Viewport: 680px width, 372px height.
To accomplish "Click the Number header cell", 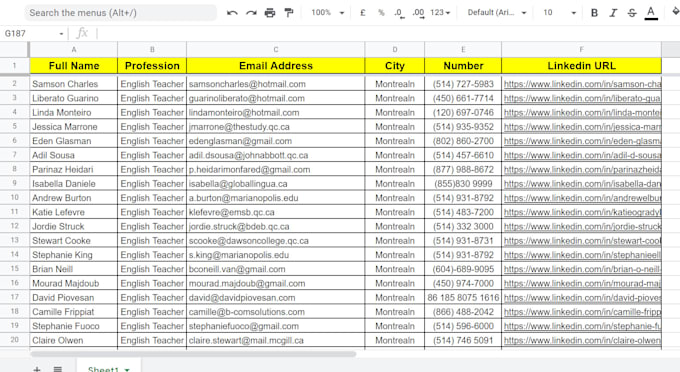I will click(x=463, y=65).
